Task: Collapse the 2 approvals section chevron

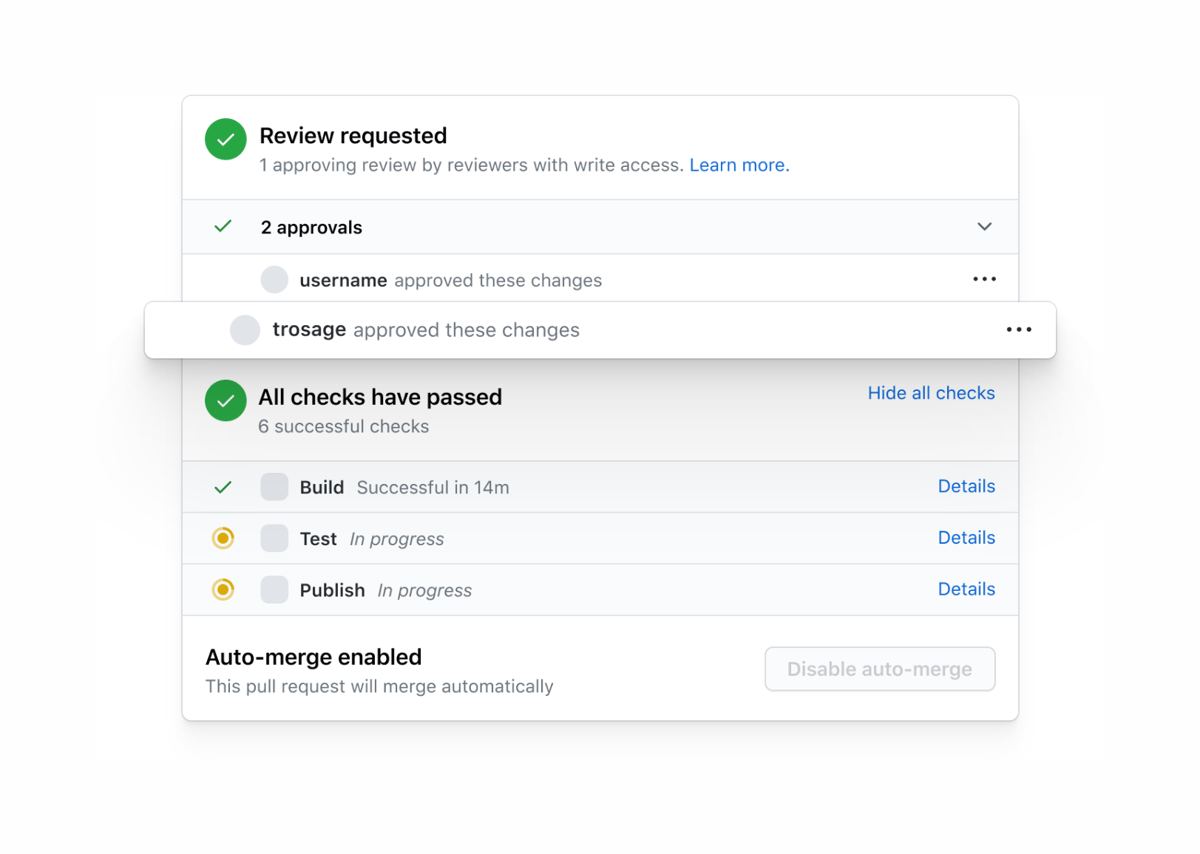Action: (984, 227)
